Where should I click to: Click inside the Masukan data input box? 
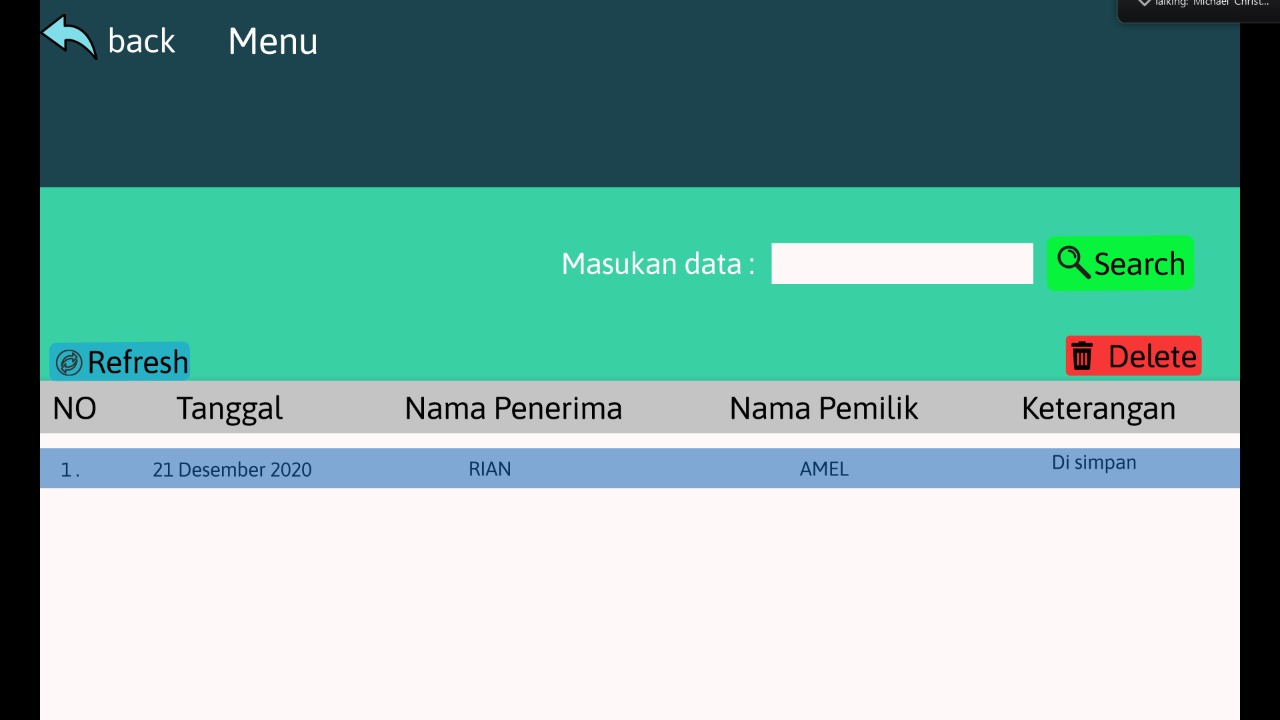pyautogui.click(x=901, y=263)
